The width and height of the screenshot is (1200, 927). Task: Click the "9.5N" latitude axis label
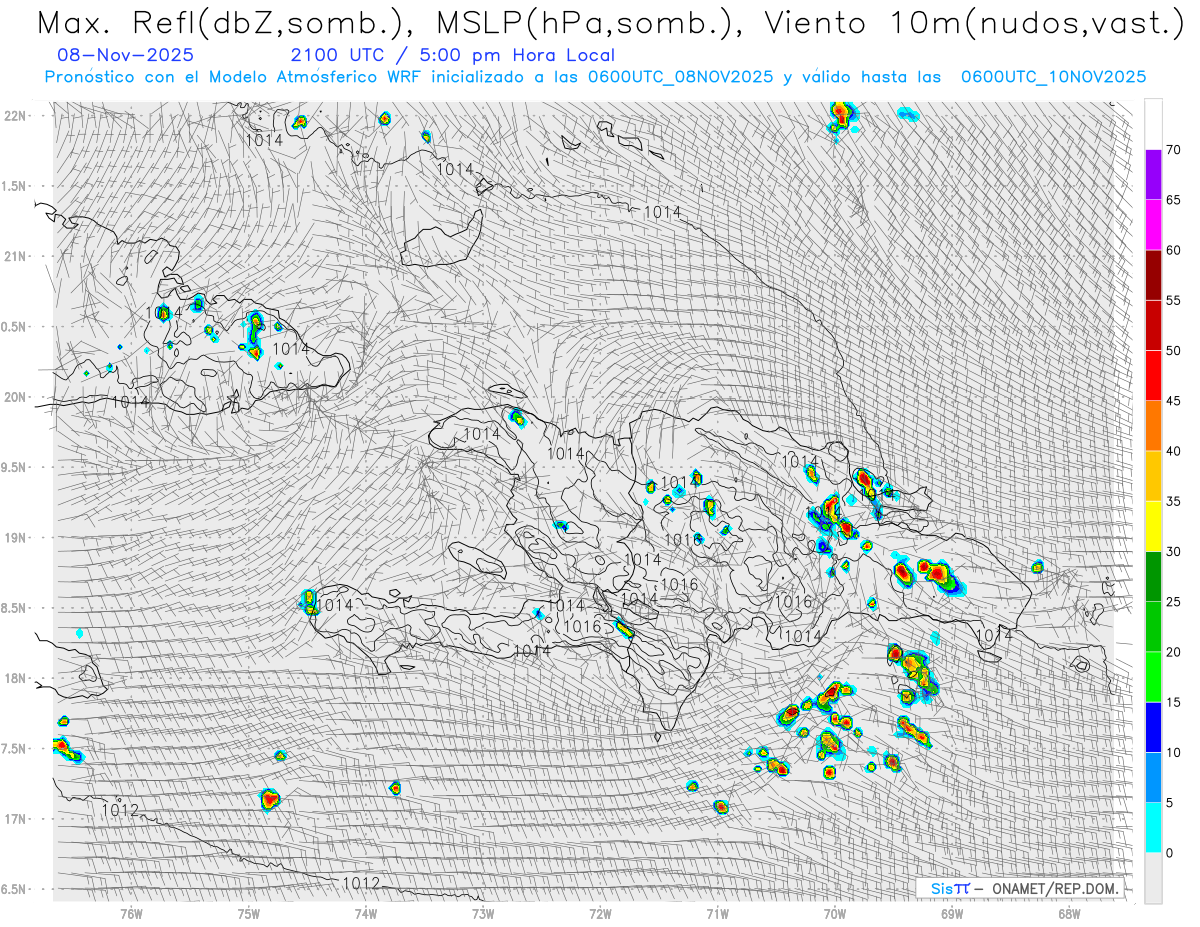(x=15, y=467)
